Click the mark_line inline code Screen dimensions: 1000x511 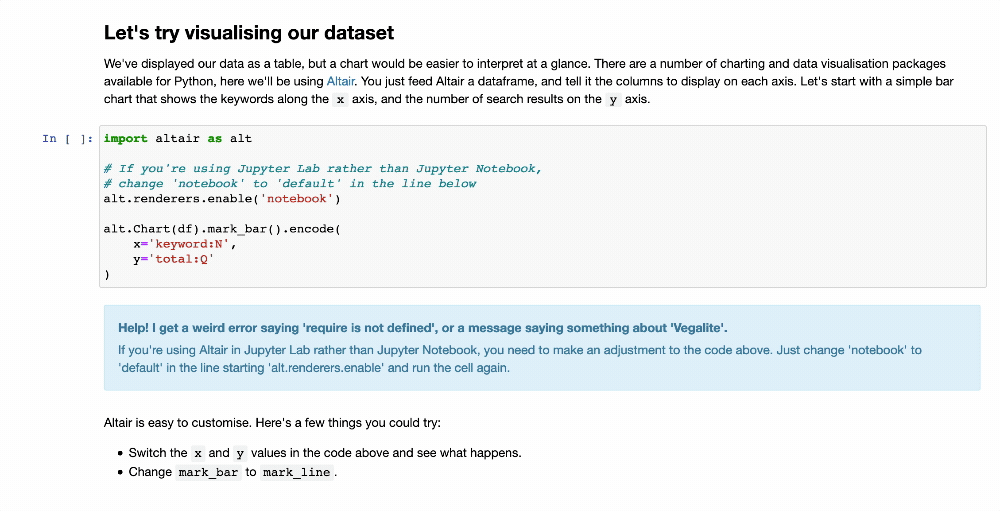click(297, 473)
